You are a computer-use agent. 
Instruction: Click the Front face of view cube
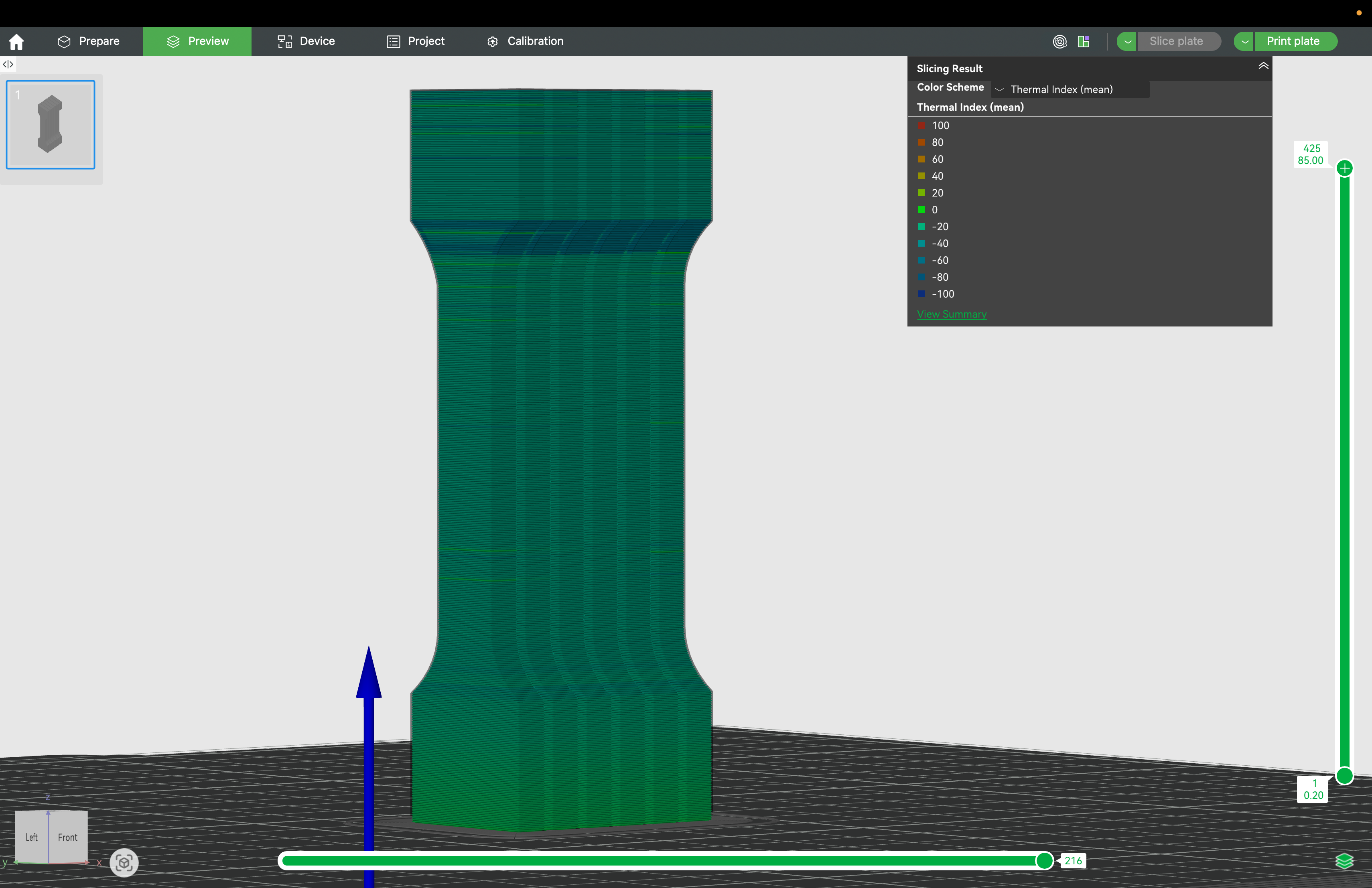(67, 837)
